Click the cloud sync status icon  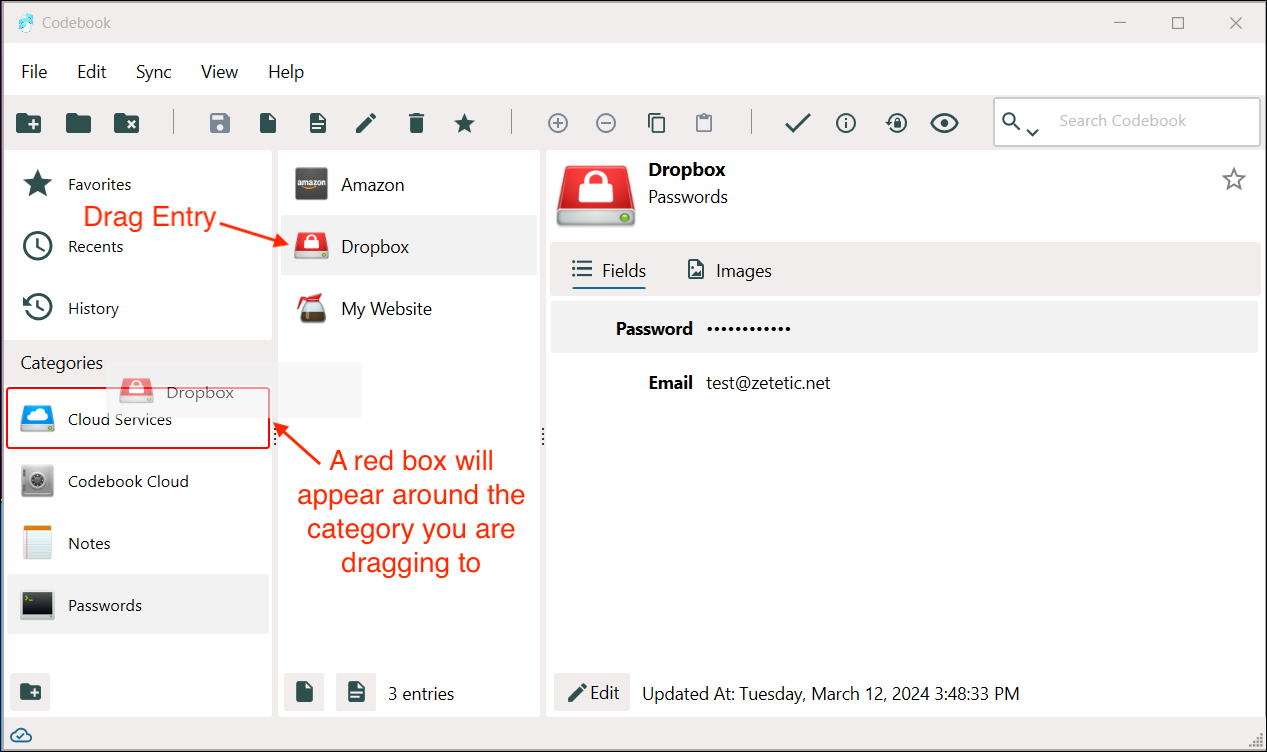[x=21, y=735]
